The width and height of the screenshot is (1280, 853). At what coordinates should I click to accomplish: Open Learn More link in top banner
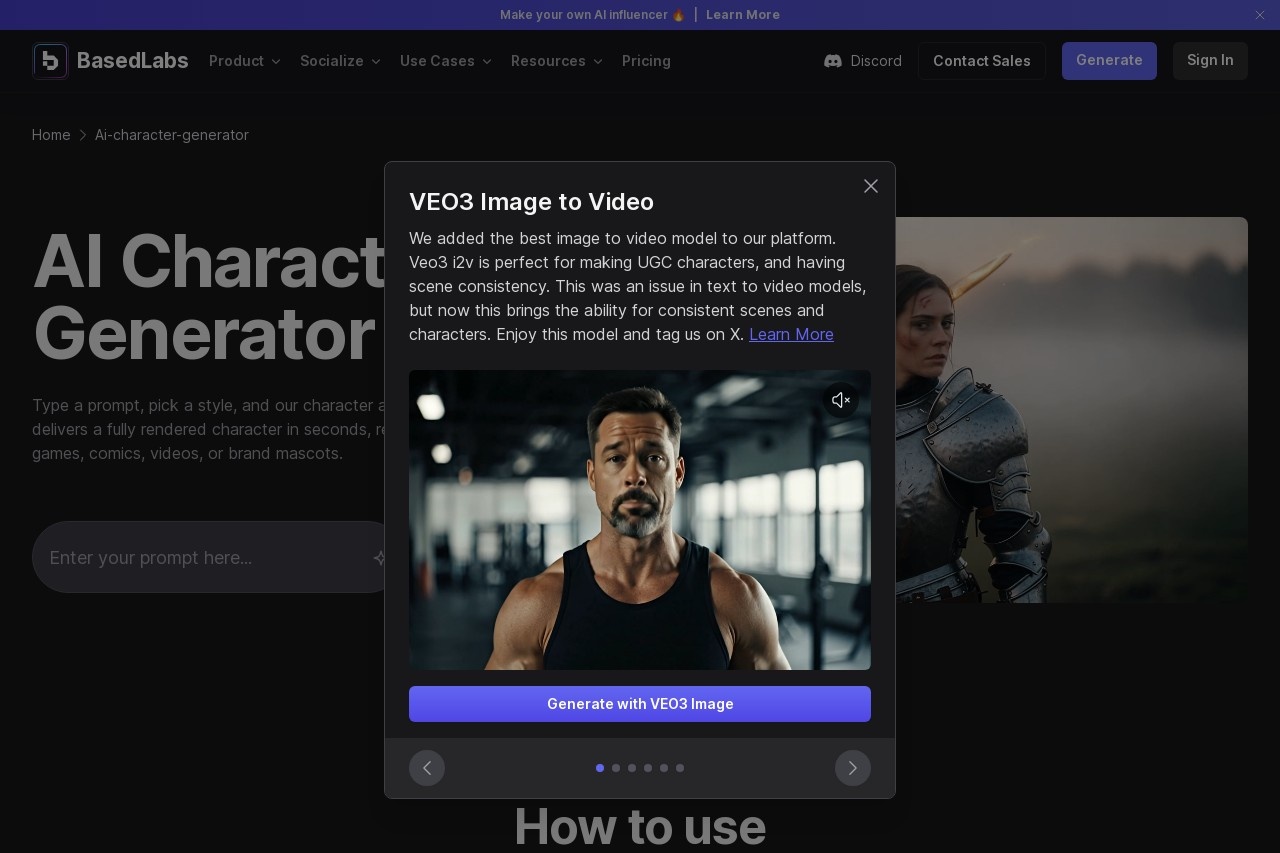pos(743,15)
